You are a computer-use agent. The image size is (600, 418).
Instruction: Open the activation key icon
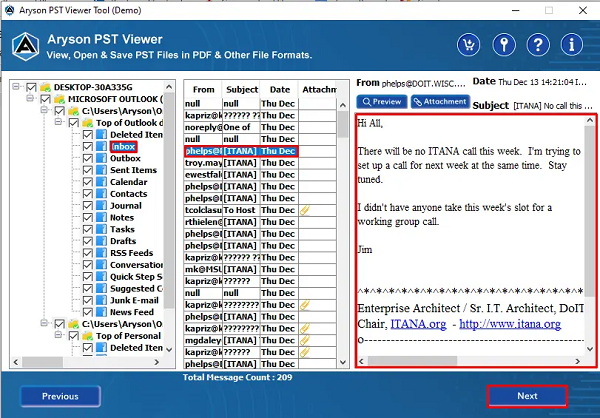504,45
